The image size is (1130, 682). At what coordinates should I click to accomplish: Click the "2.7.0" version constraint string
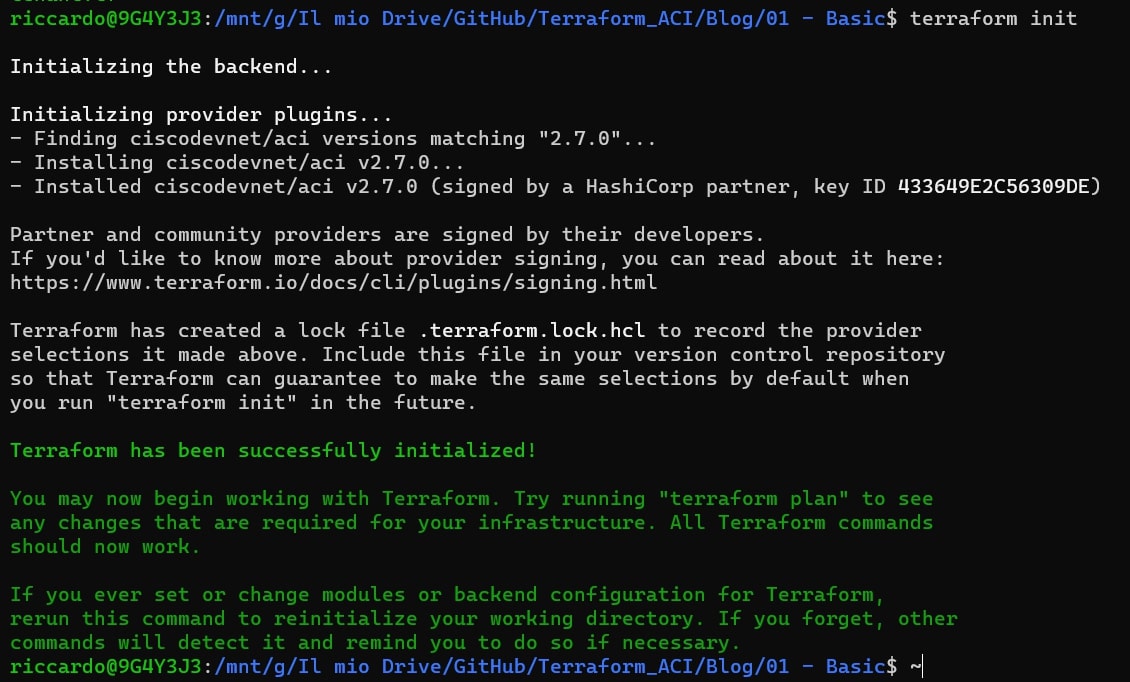(590, 139)
